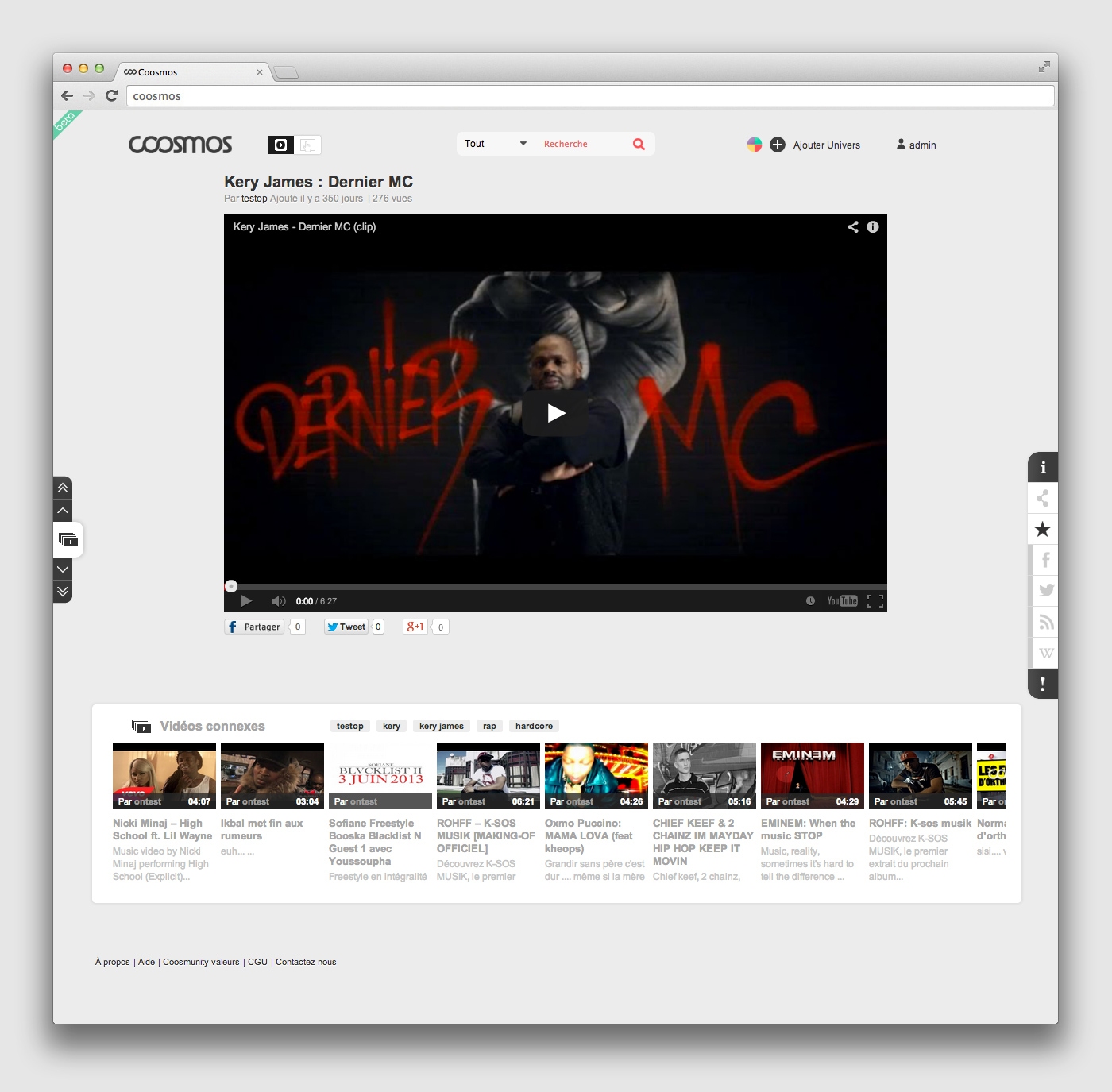Jump to bottom with double down chevron
This screenshot has width=1112, height=1092.
[63, 592]
